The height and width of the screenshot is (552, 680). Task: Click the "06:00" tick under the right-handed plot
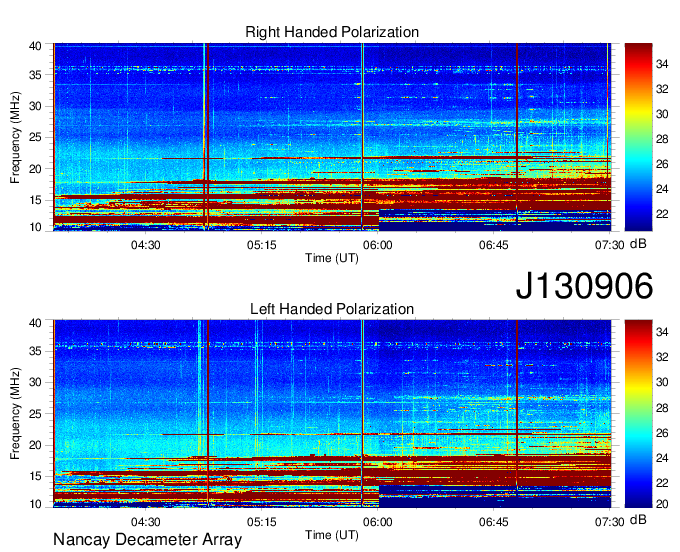(378, 245)
